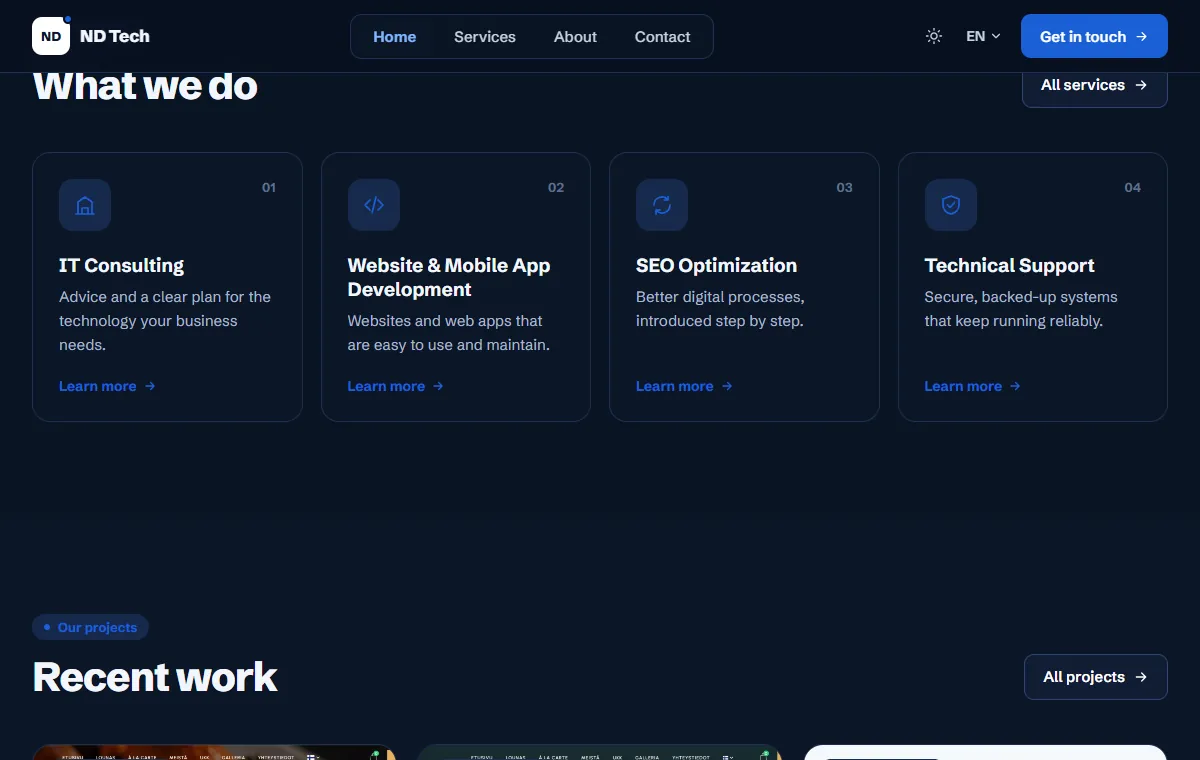This screenshot has width=1200, height=760.
Task: Click the ND Tech brand name
Action: pyautogui.click(x=115, y=36)
